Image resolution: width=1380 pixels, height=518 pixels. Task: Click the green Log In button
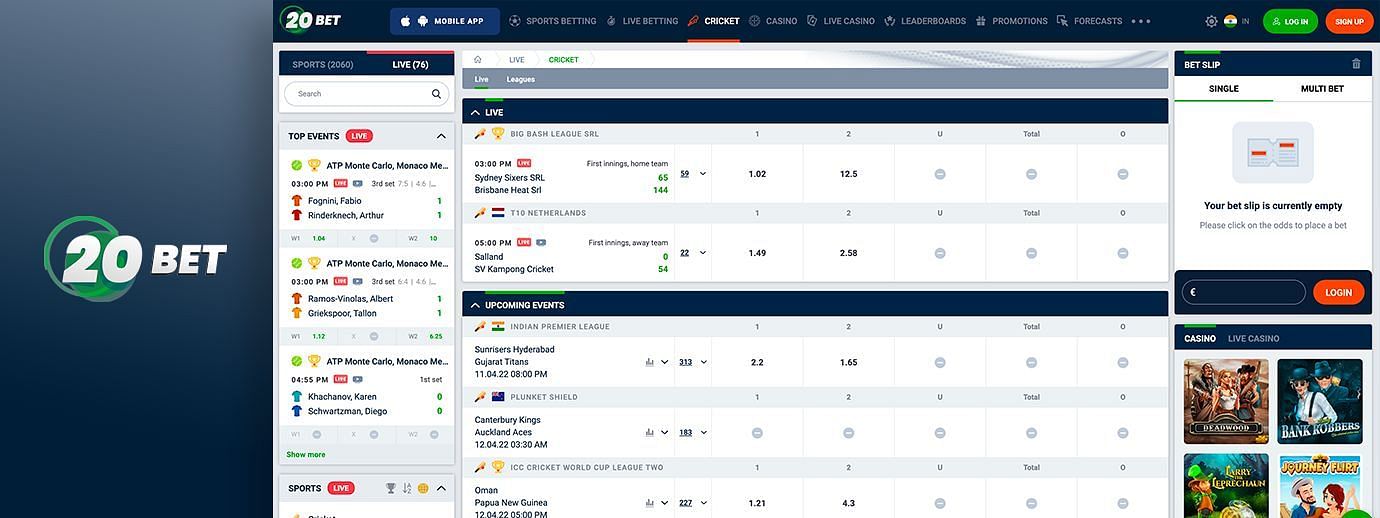tap(1290, 21)
